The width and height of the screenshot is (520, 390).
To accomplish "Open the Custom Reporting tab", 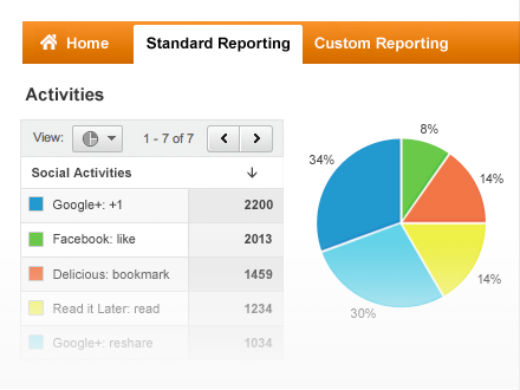I will [381, 43].
